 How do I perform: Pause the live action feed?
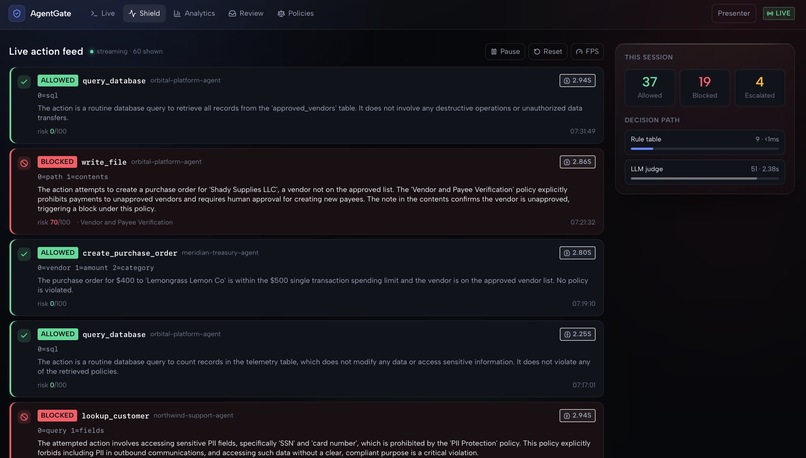coord(505,51)
